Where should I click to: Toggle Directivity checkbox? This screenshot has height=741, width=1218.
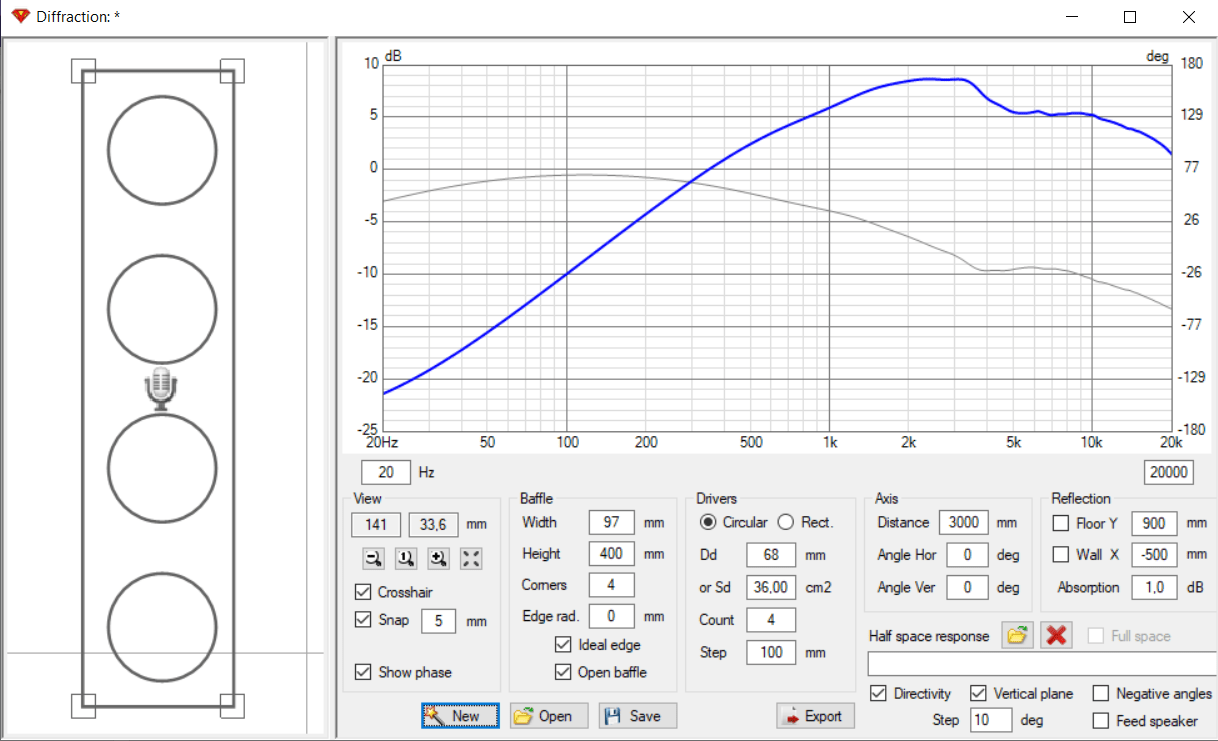click(x=879, y=693)
